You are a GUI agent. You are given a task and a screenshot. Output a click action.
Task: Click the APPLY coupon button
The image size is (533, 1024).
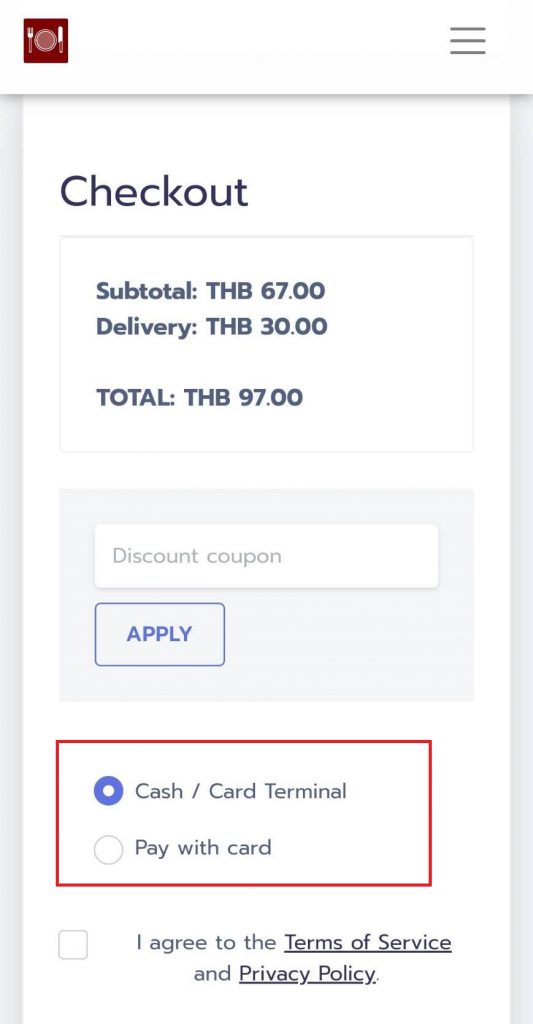coord(159,634)
